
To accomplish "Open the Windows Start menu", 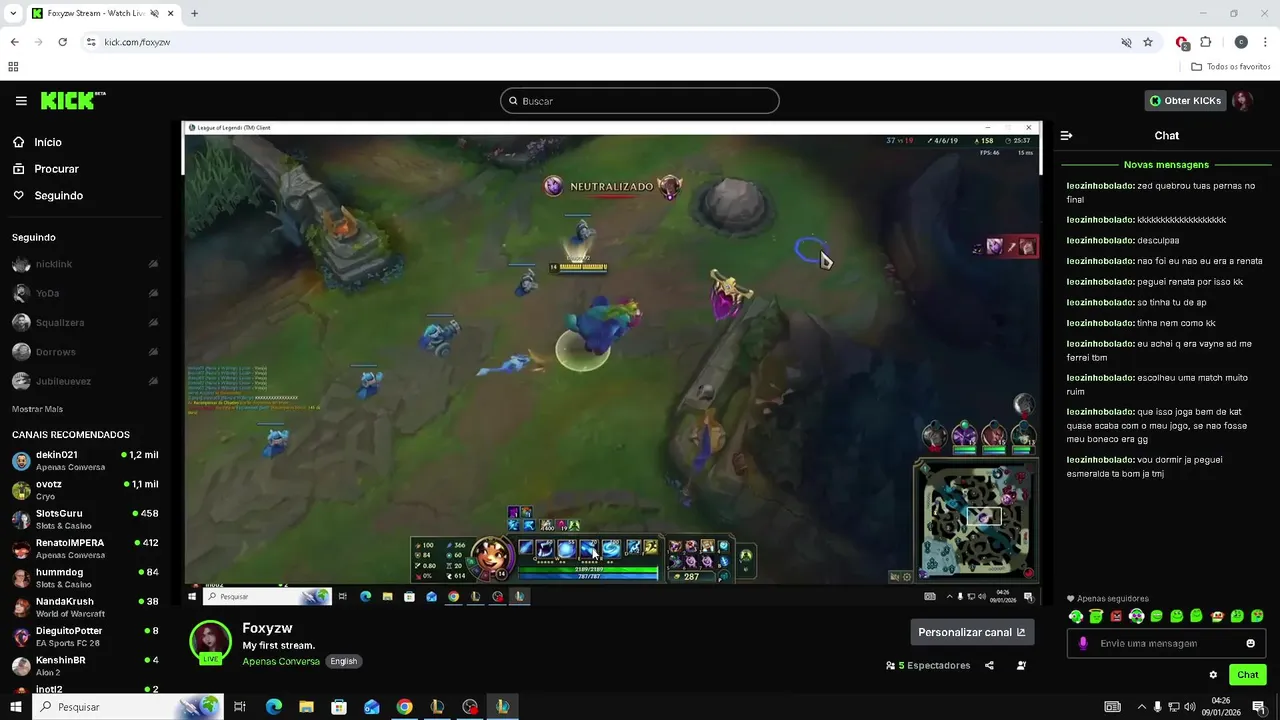I will click(16, 707).
